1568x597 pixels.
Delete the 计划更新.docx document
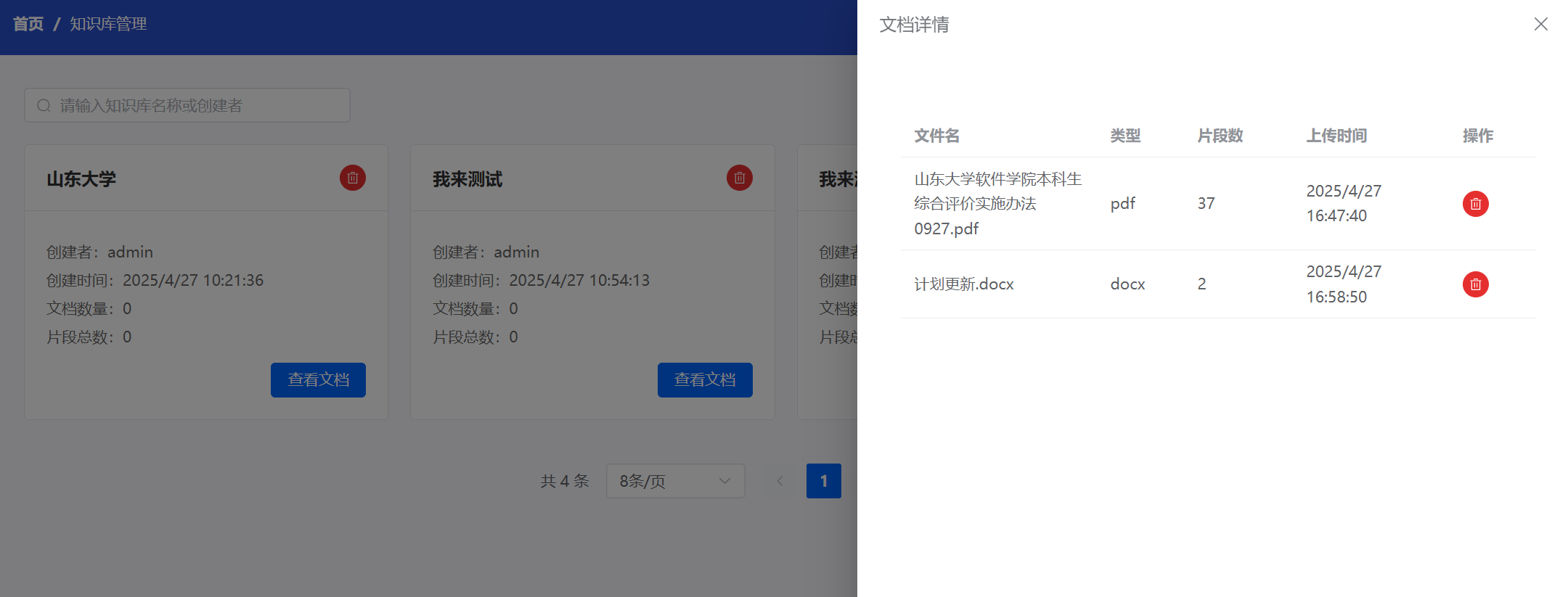pos(1475,284)
